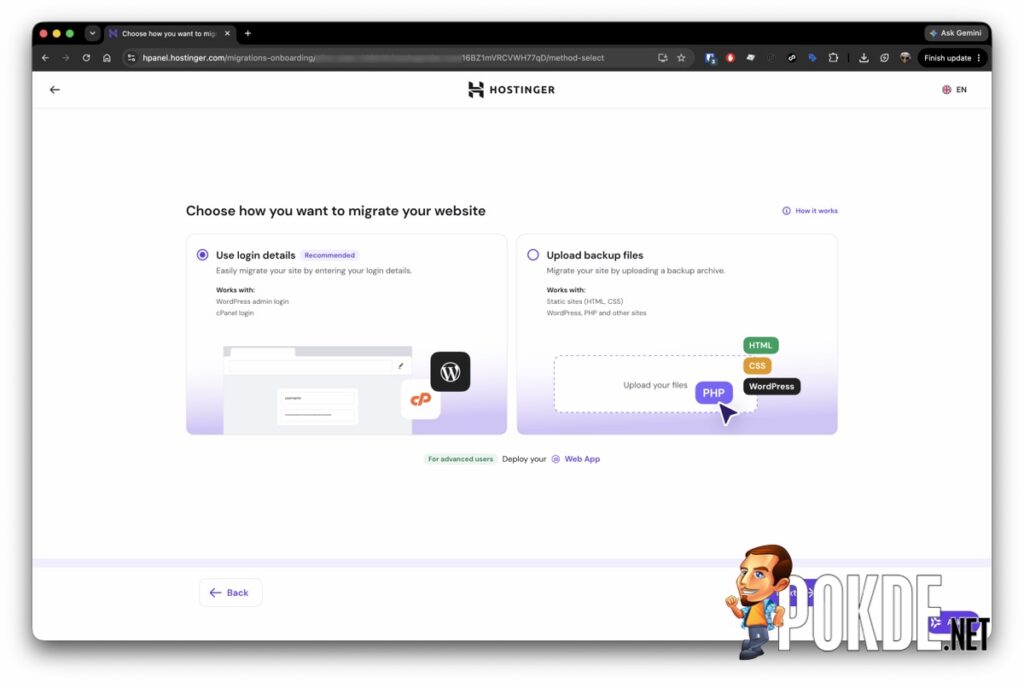The height and width of the screenshot is (683, 1024).
Task: Click the PHP tag in upload card
Action: tap(713, 392)
